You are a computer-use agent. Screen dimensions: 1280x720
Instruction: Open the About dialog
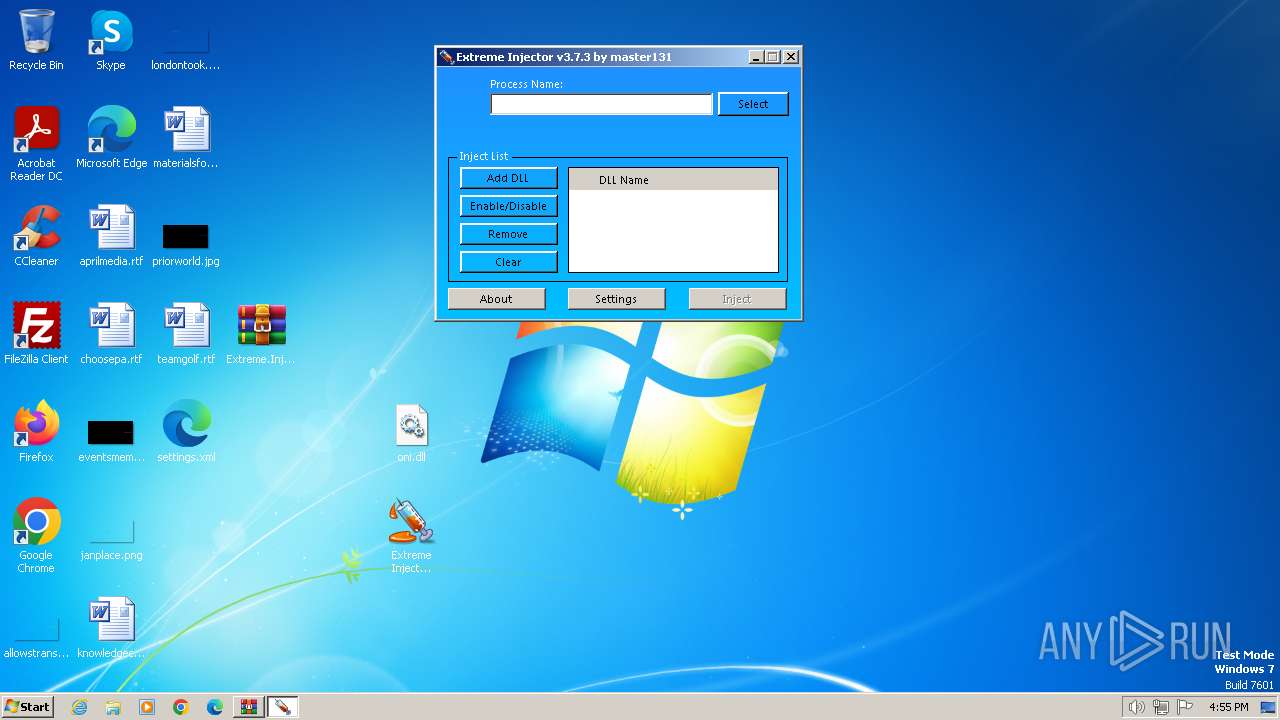click(x=496, y=299)
